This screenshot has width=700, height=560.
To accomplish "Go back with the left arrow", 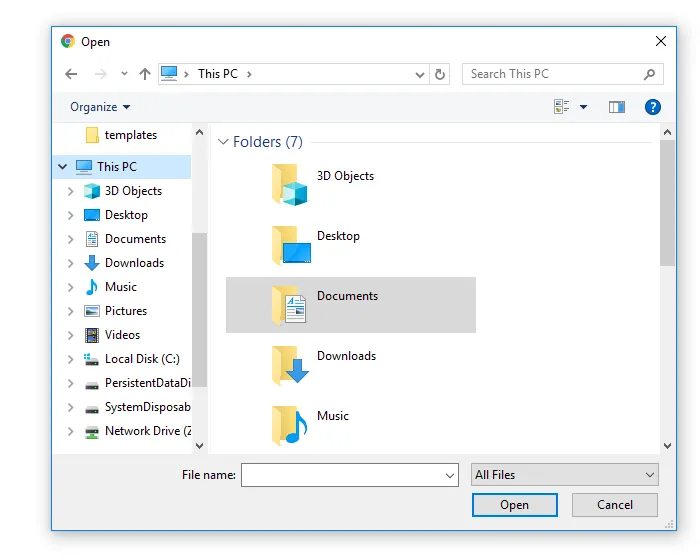I will (71, 74).
